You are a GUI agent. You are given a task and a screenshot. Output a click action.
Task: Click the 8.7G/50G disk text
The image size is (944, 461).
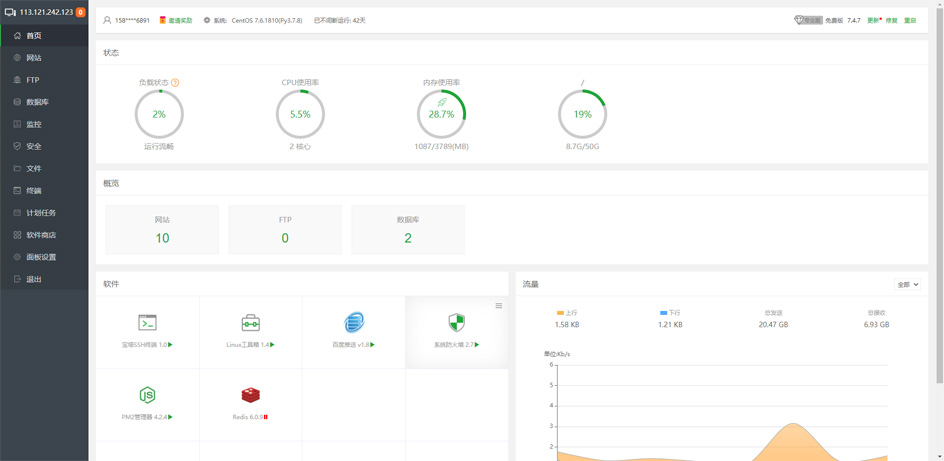click(x=582, y=146)
